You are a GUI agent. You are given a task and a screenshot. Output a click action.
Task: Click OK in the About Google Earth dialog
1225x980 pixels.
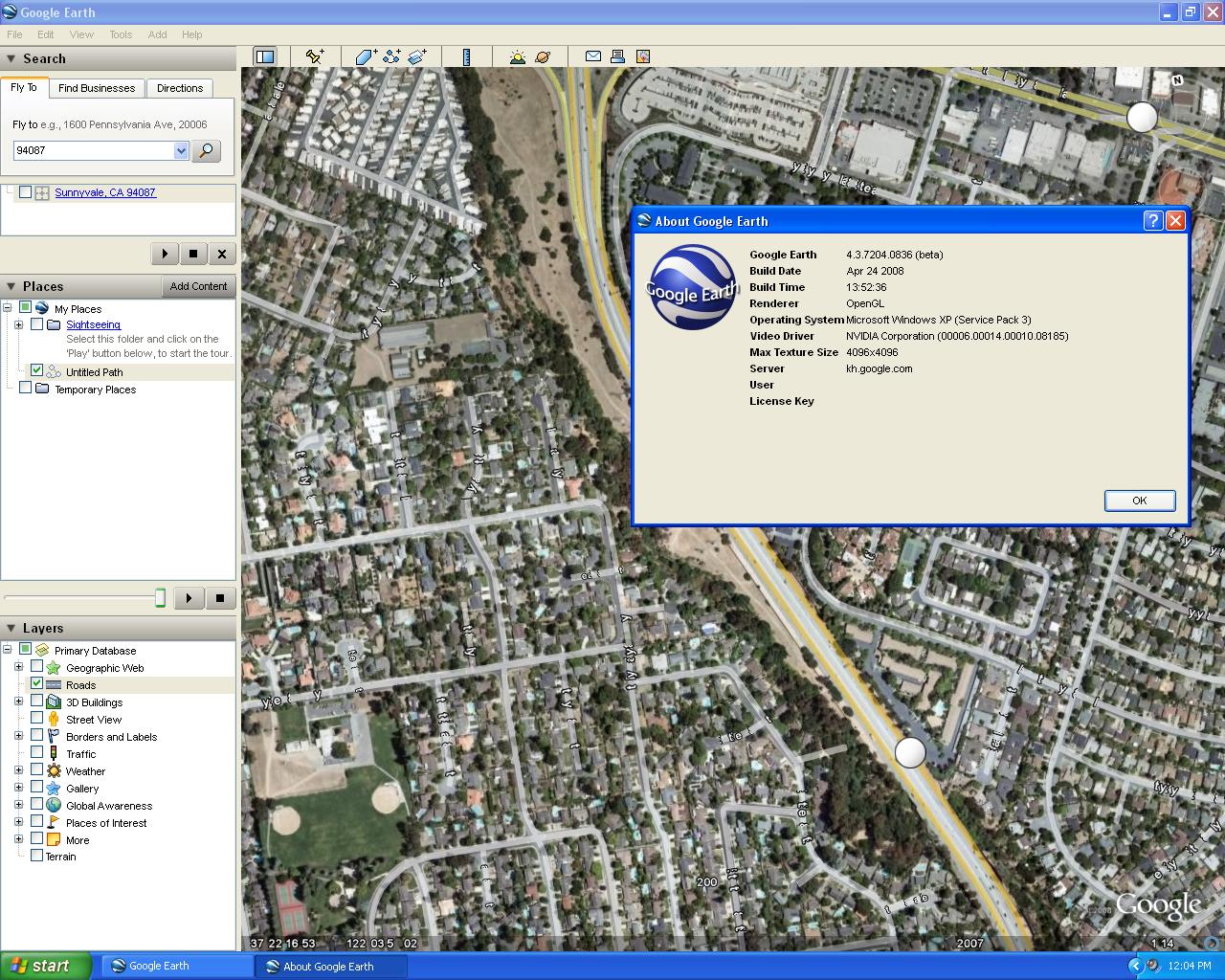tap(1140, 501)
